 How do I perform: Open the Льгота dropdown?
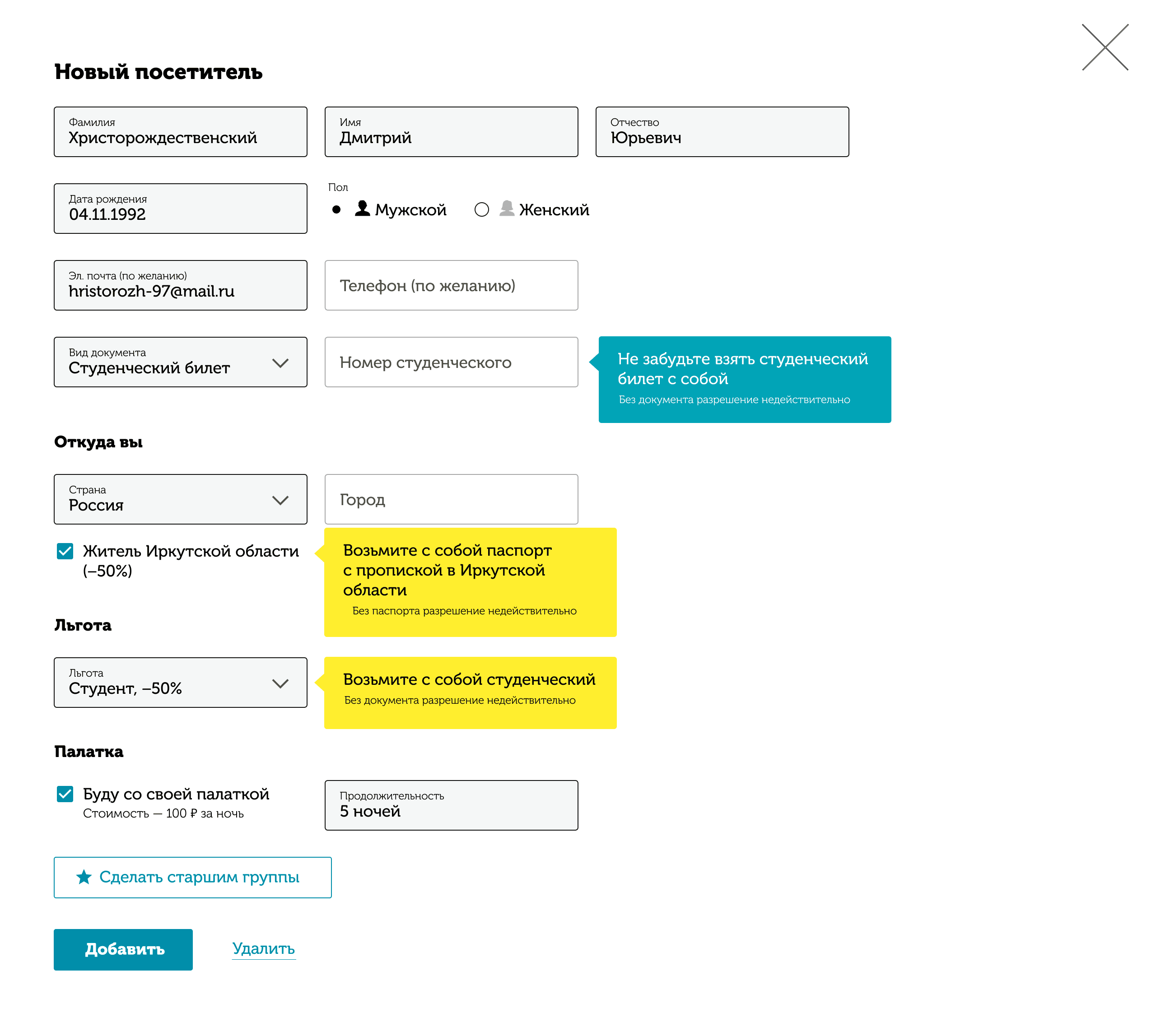[180, 683]
